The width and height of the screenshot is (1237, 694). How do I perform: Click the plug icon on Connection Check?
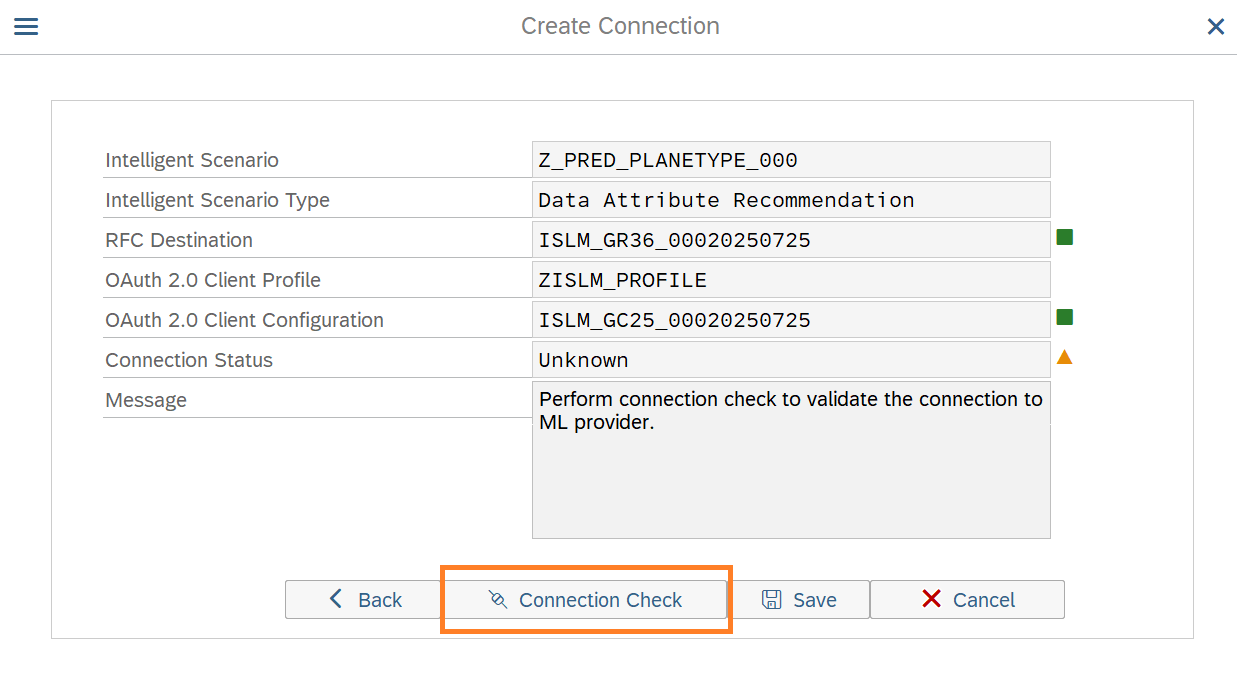click(x=497, y=599)
